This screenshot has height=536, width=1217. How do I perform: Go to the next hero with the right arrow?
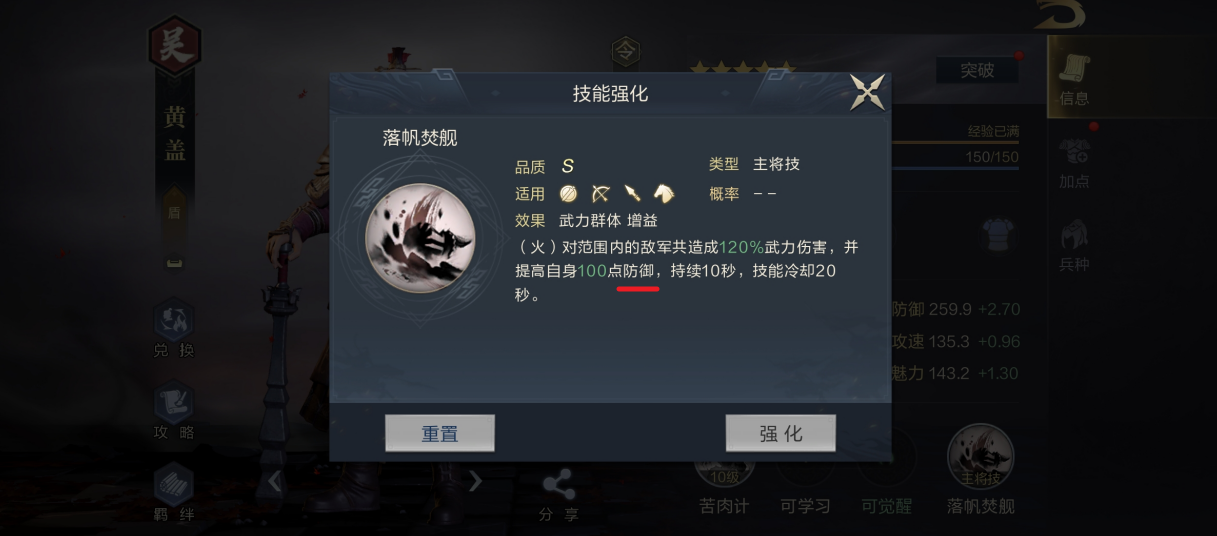click(x=476, y=482)
